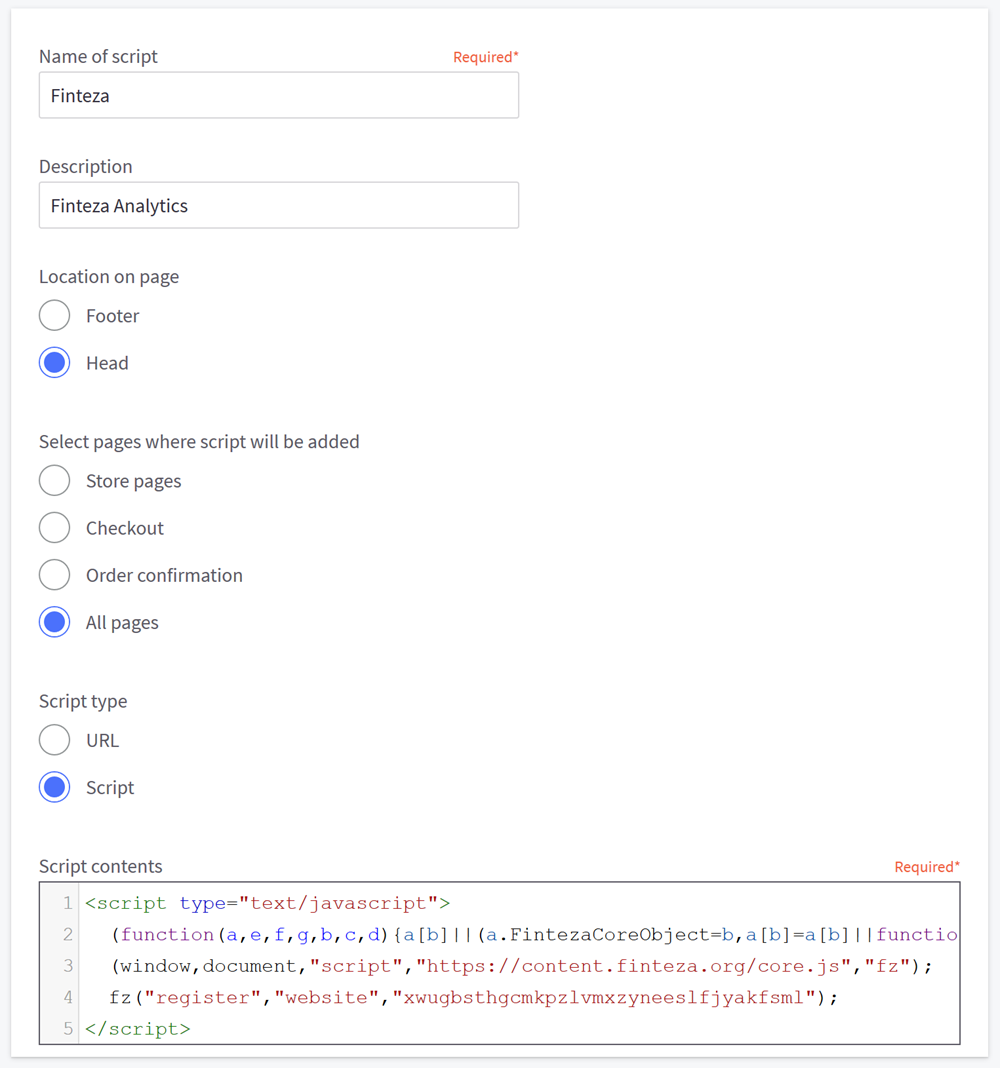Click code line 3 with core.js URL
The height and width of the screenshot is (1068, 1000).
(x=522, y=966)
